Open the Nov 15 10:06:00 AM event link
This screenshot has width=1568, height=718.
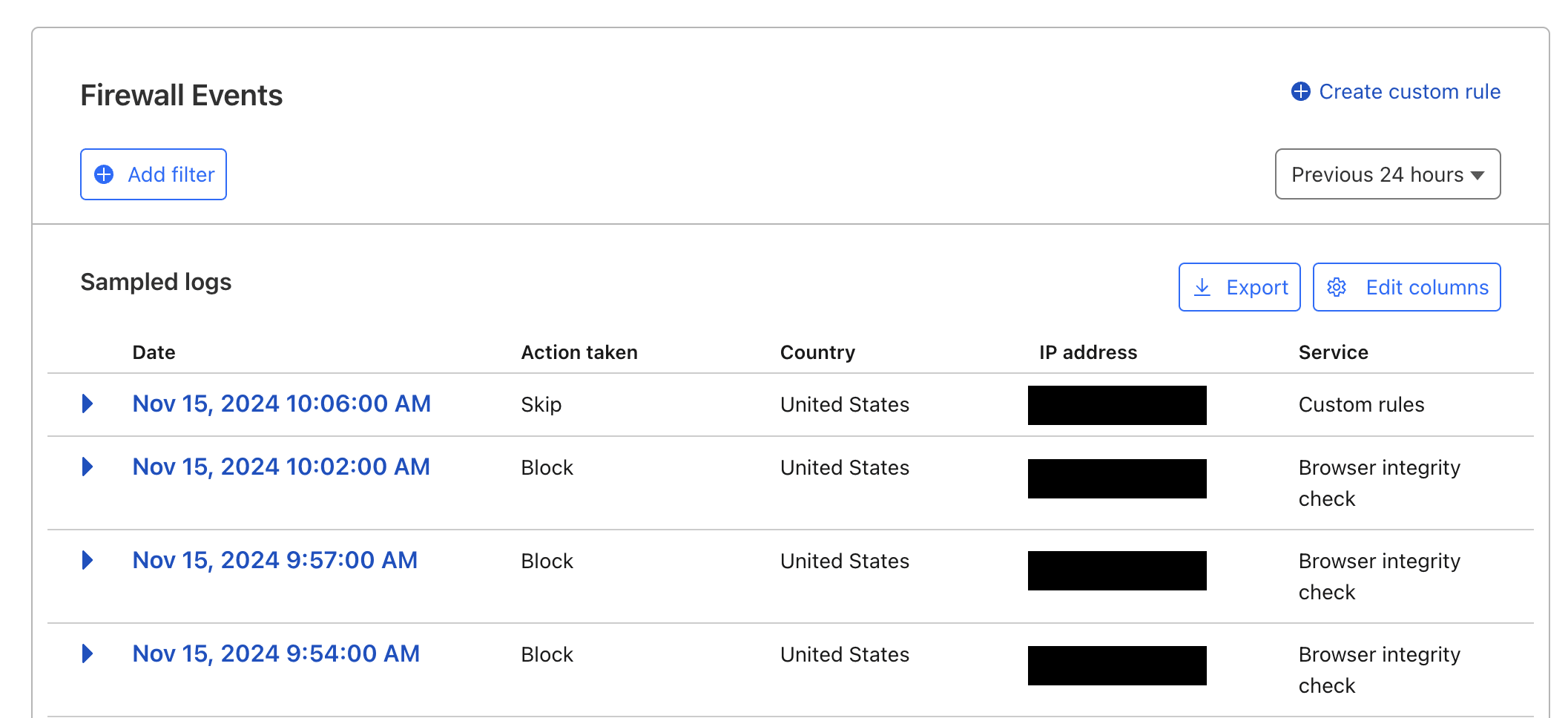281,404
